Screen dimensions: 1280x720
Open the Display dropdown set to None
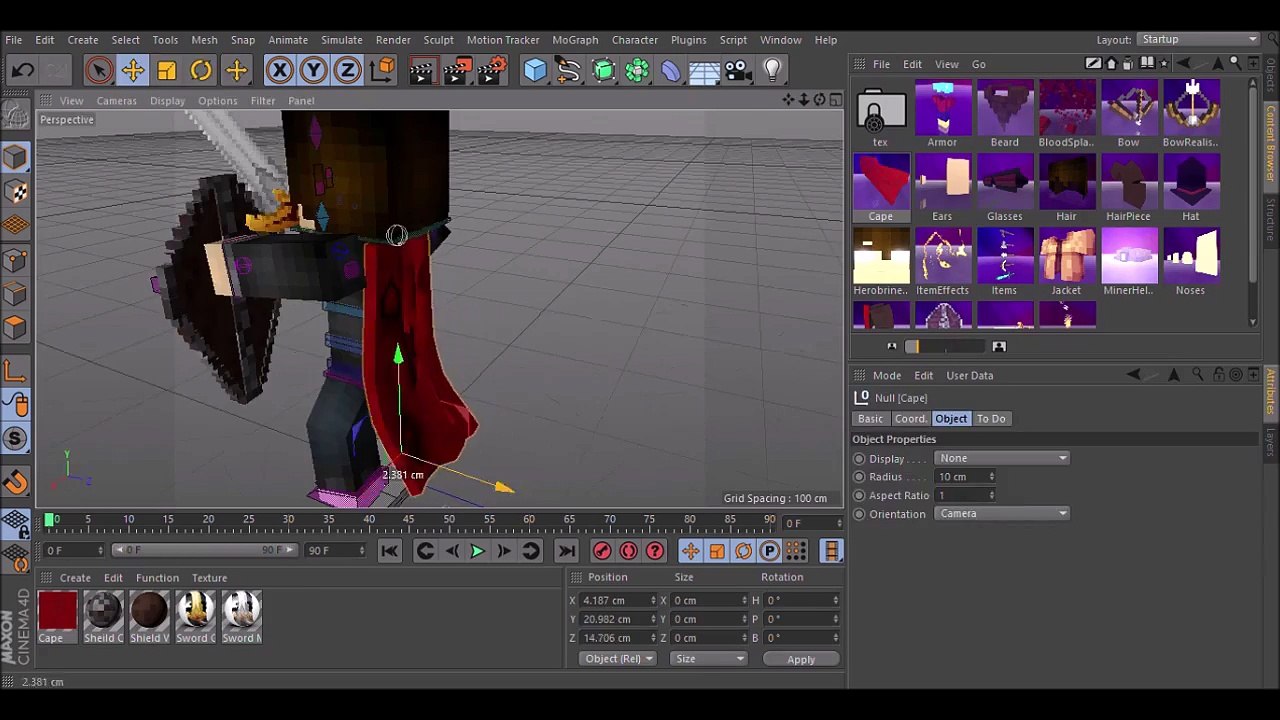1002,459
